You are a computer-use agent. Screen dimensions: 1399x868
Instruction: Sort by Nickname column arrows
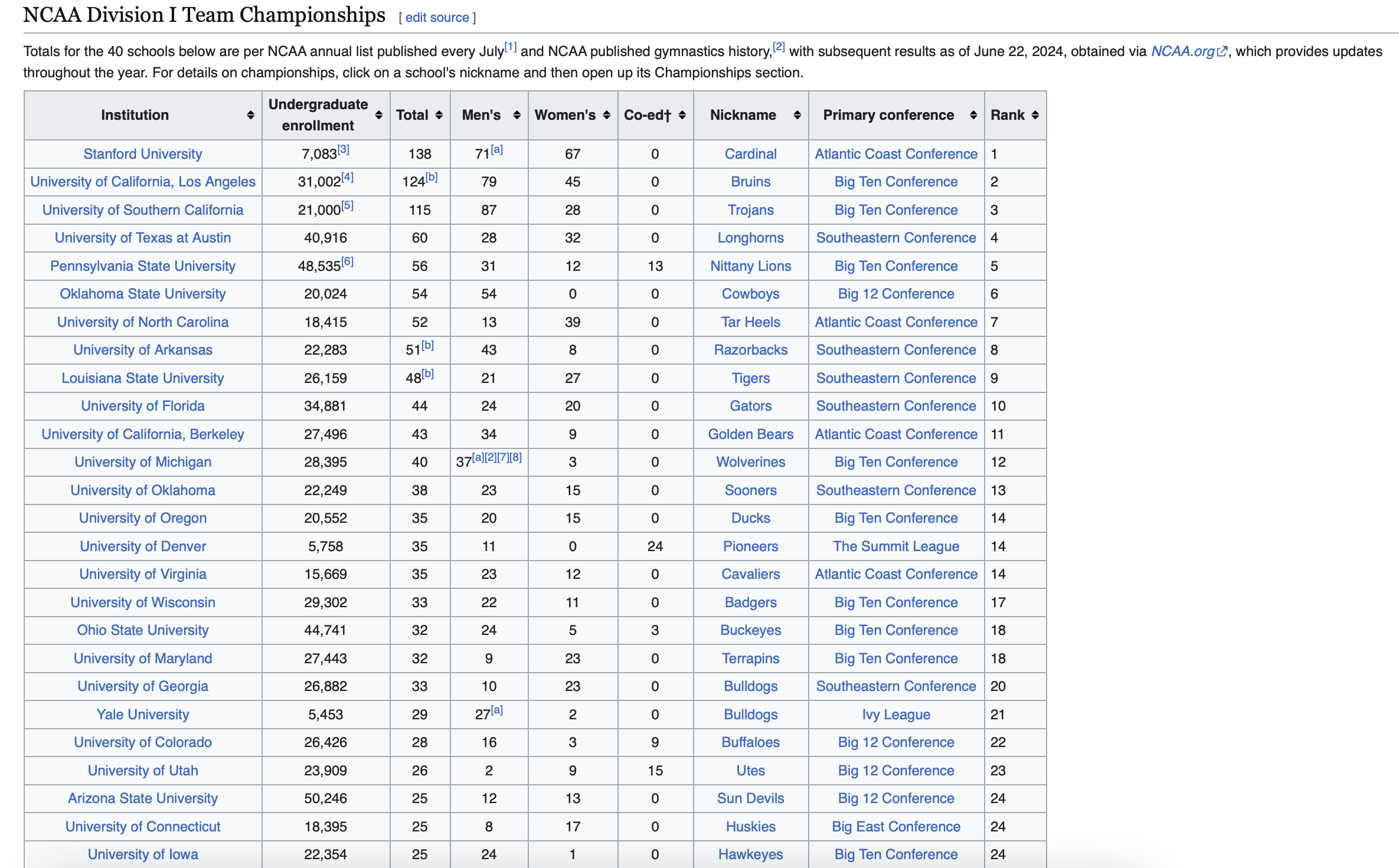(x=797, y=115)
